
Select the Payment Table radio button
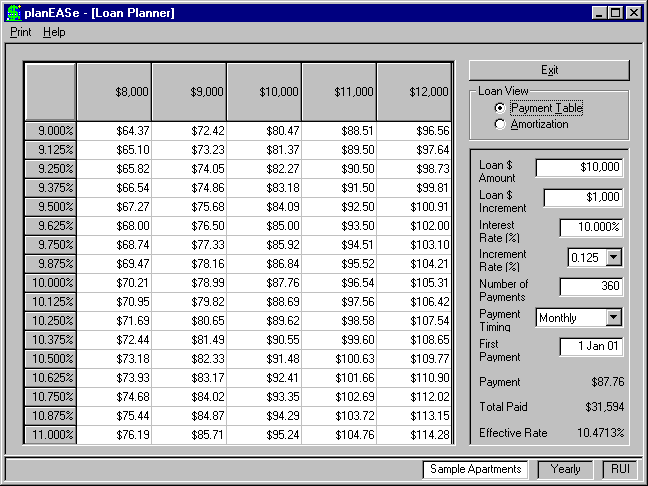(x=500, y=108)
